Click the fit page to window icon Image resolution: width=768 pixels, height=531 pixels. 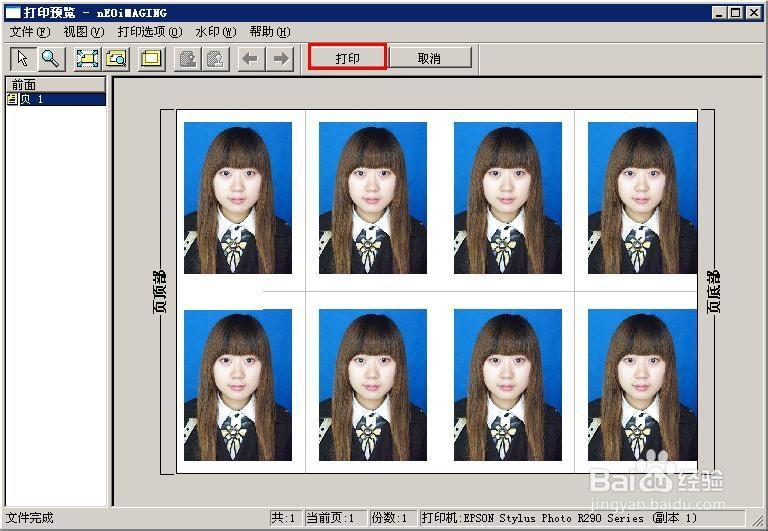coord(87,59)
